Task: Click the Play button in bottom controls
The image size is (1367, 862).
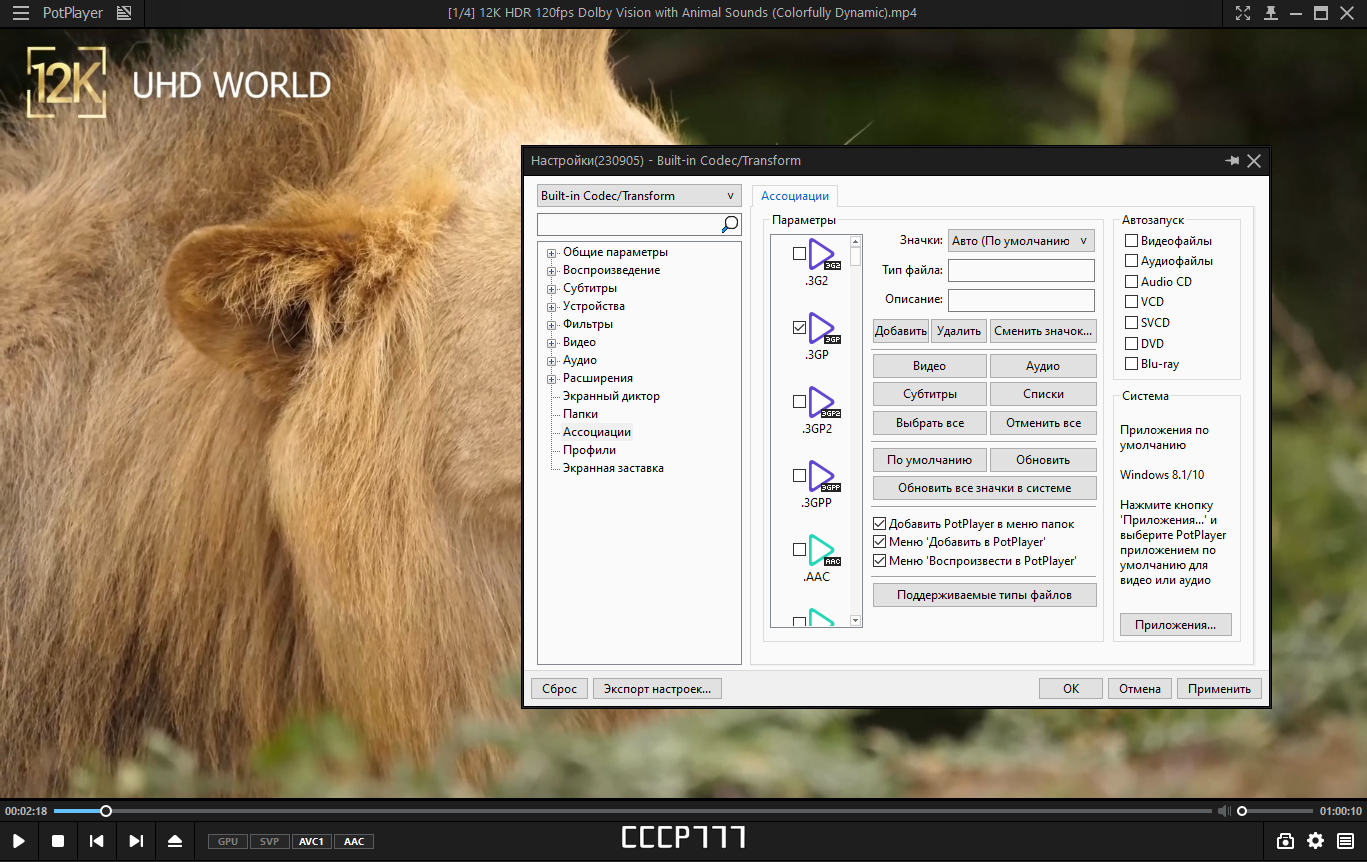Action: [x=19, y=841]
